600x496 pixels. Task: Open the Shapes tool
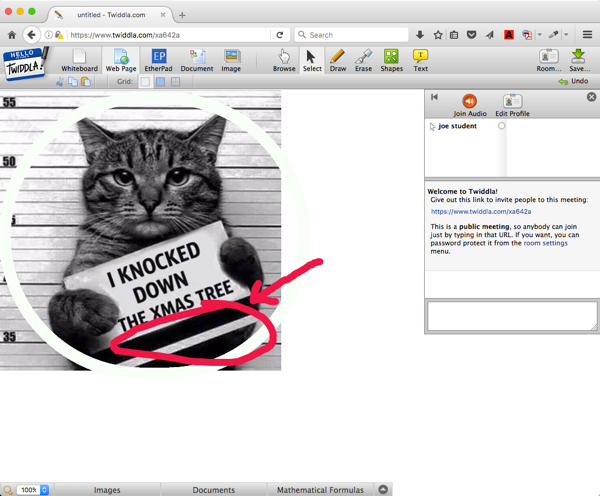tap(391, 59)
